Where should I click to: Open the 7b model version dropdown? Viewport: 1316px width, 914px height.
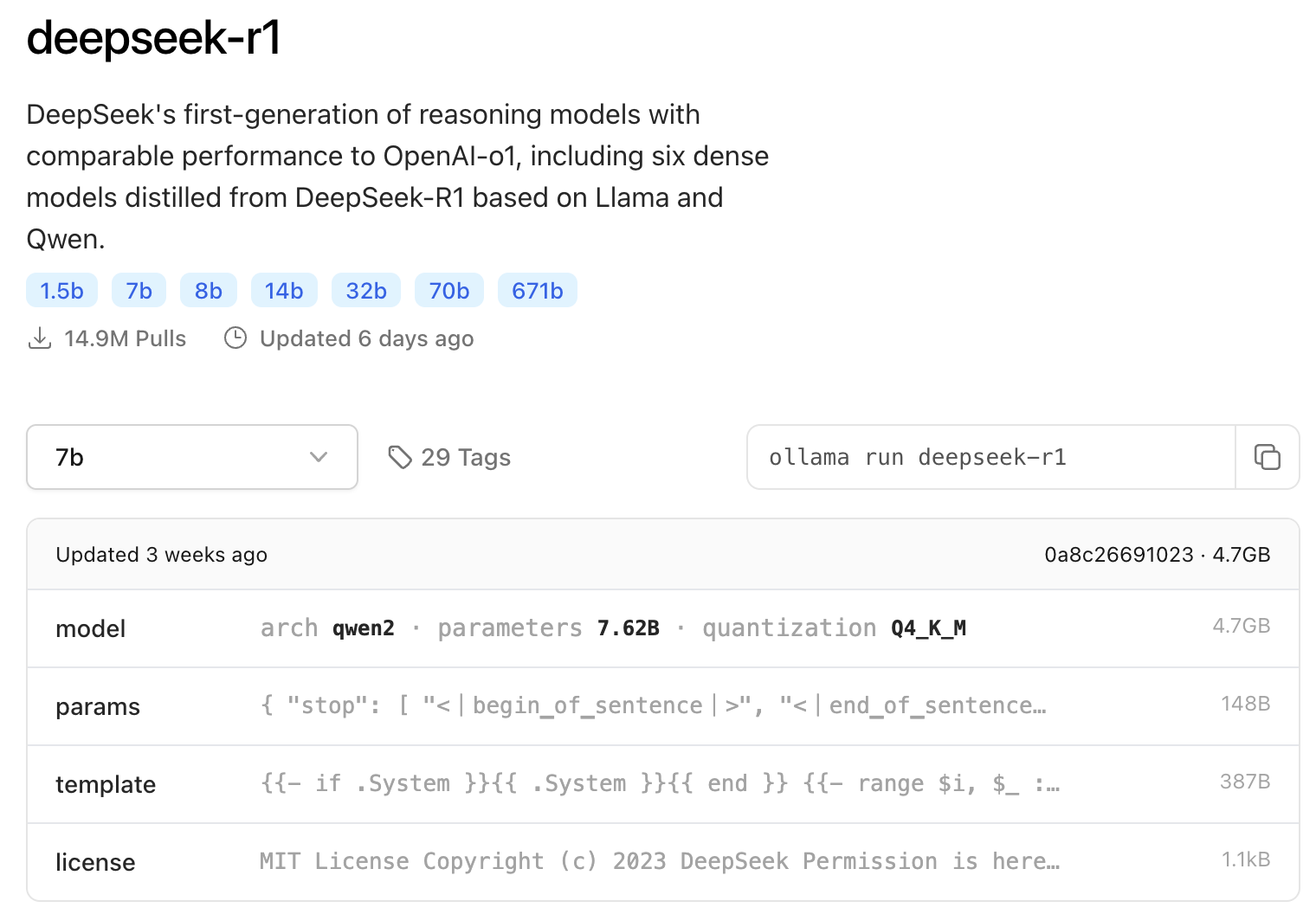coord(191,457)
